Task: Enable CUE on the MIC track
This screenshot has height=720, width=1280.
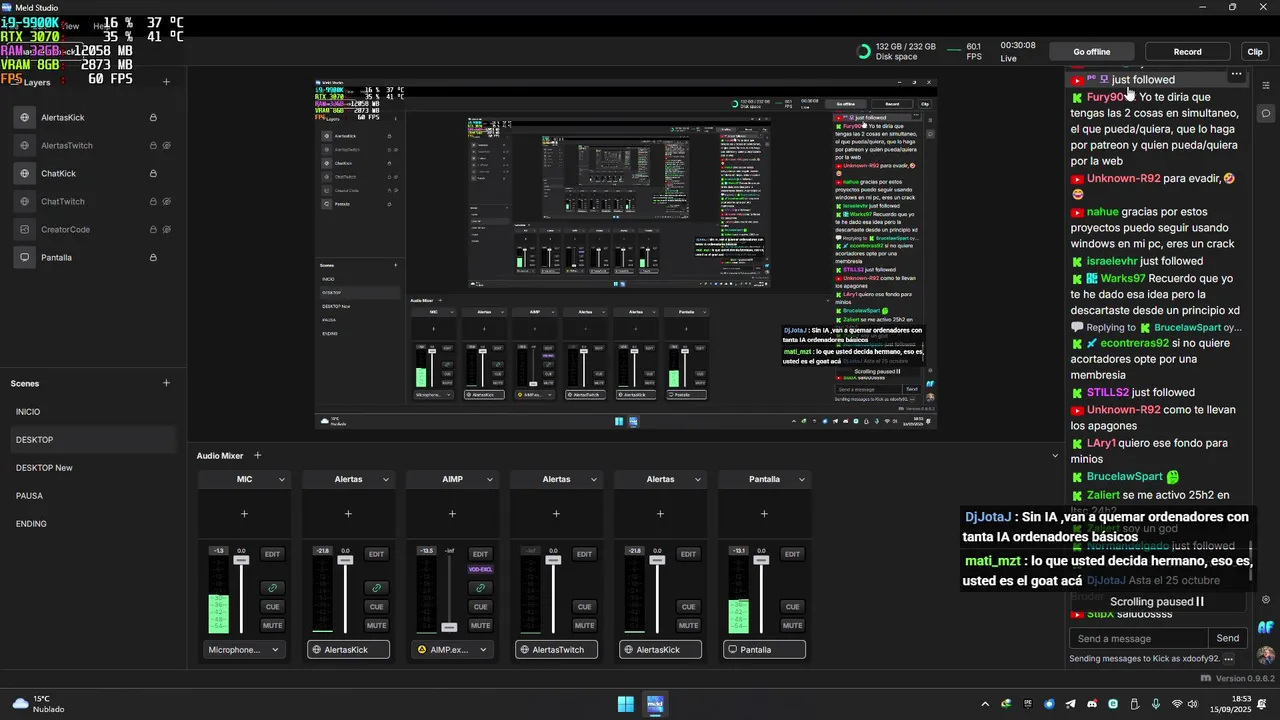Action: click(x=272, y=607)
